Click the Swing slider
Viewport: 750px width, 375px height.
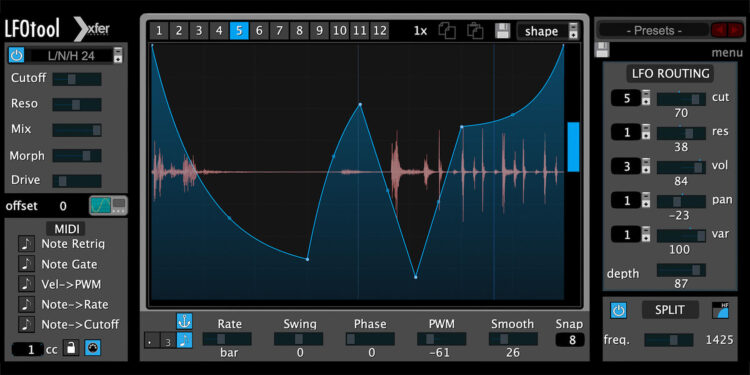[x=298, y=339]
